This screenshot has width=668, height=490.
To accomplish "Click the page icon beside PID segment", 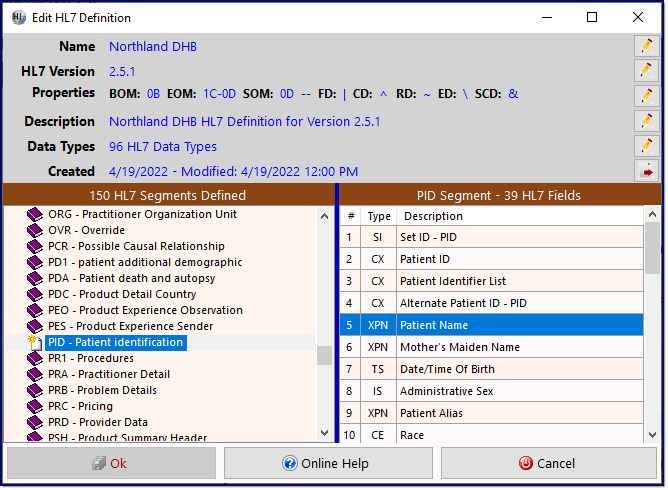I will click(36, 342).
